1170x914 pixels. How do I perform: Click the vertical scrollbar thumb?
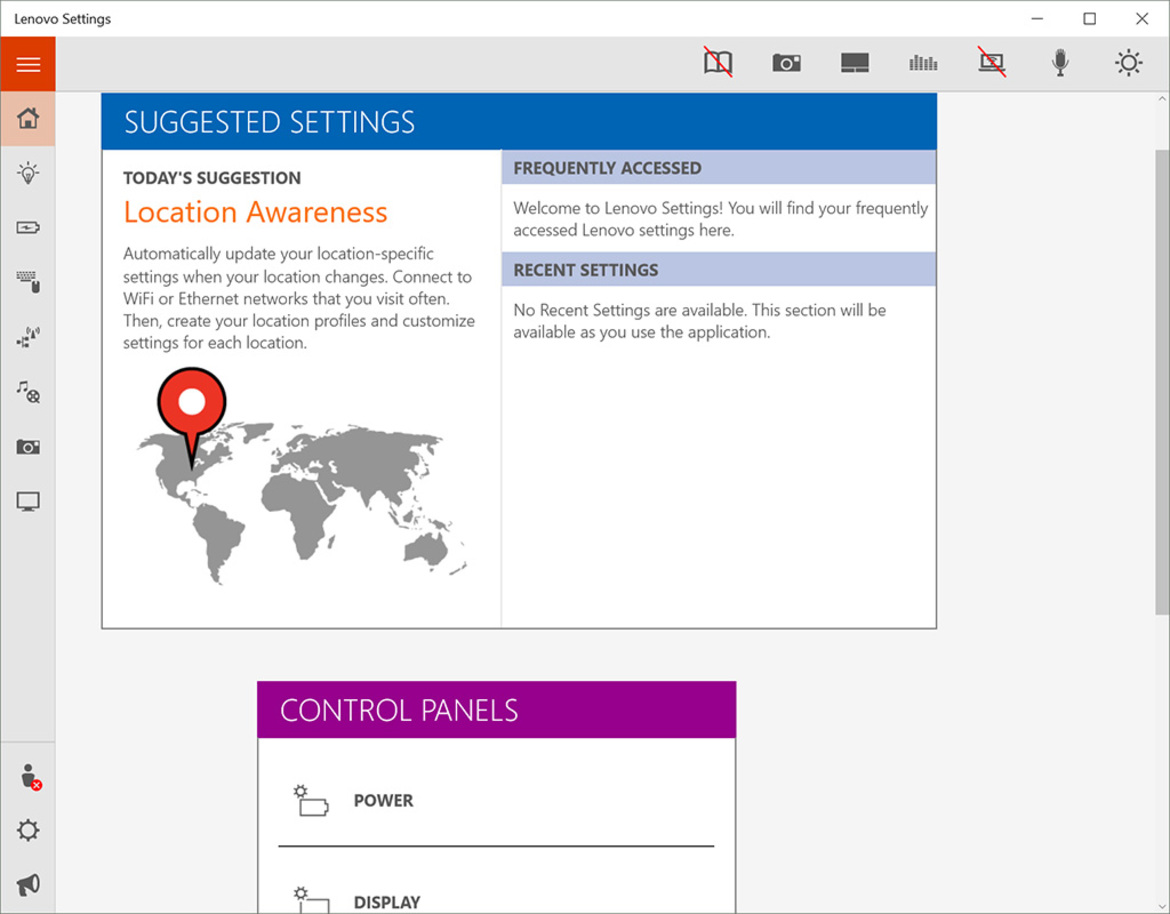pyautogui.click(x=1162, y=382)
